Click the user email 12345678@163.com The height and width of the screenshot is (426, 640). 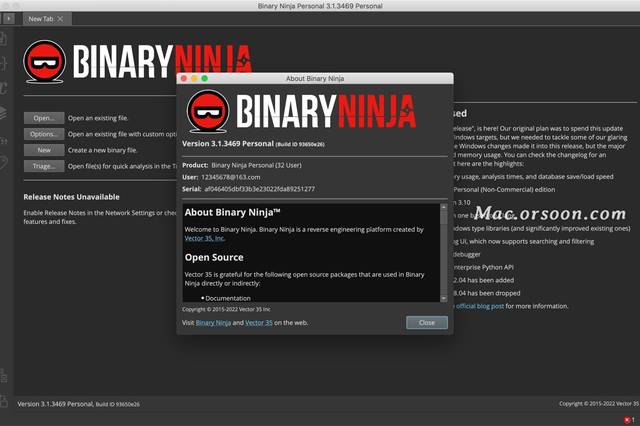[231, 177]
